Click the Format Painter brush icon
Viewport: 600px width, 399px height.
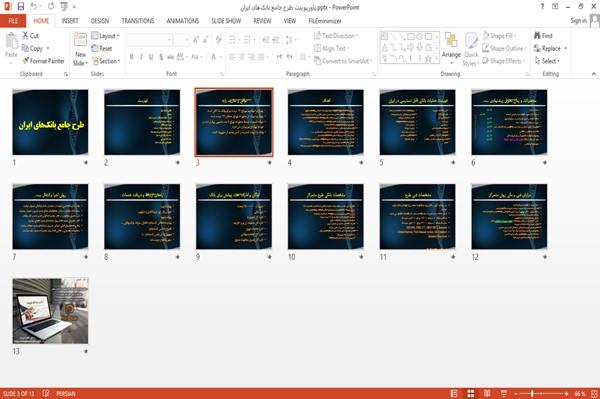26,61
